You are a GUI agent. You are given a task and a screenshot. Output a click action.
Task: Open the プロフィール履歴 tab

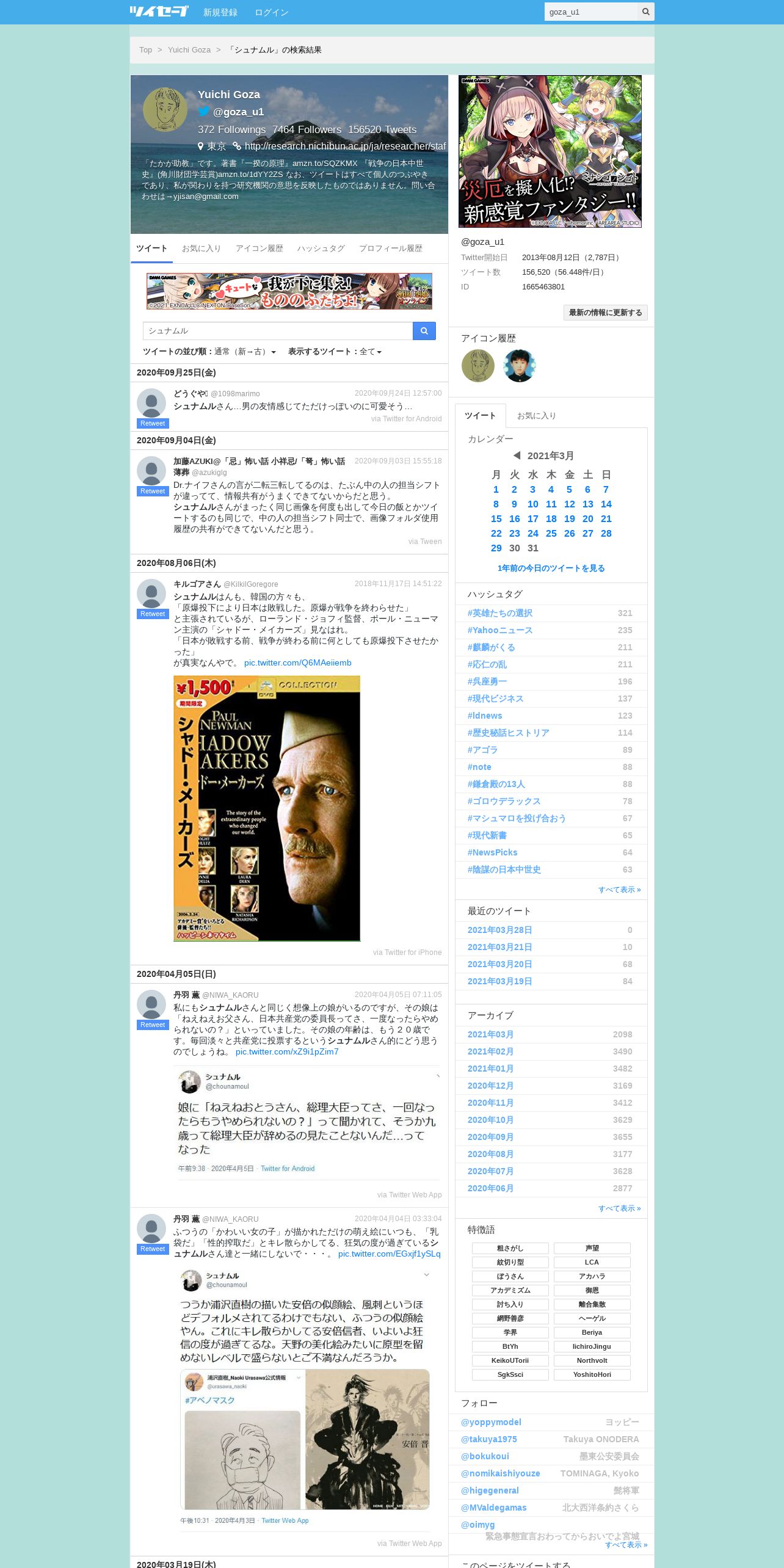pos(391,249)
